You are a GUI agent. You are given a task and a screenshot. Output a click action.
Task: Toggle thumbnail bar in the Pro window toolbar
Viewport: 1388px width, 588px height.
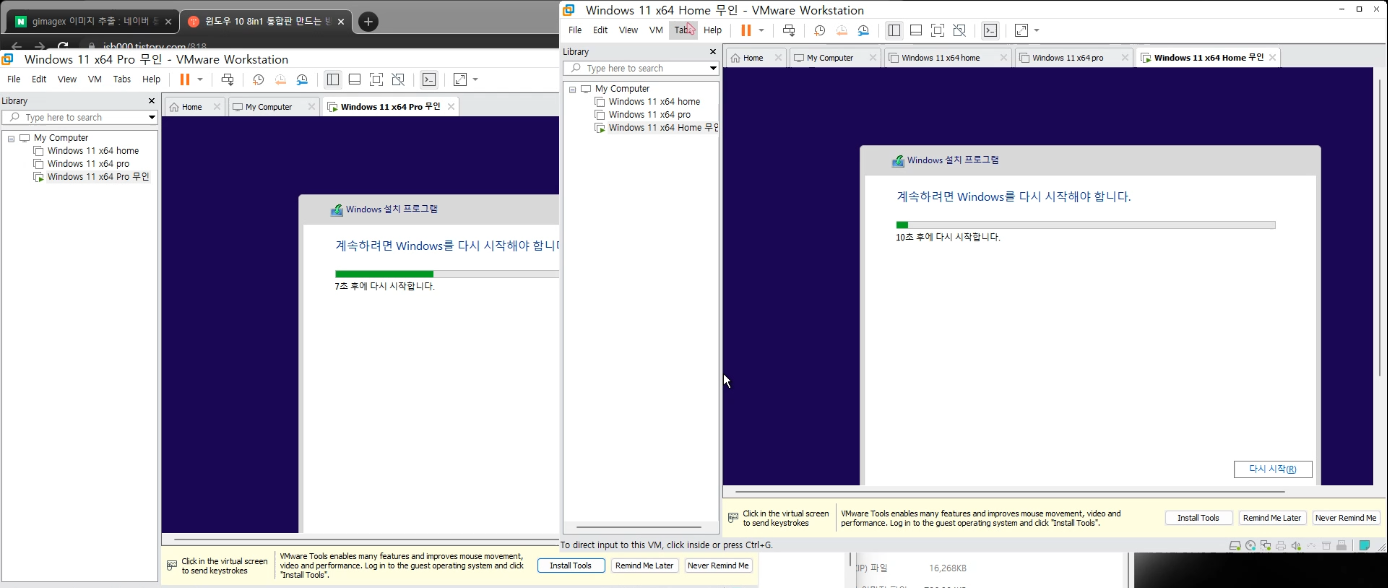tap(355, 79)
